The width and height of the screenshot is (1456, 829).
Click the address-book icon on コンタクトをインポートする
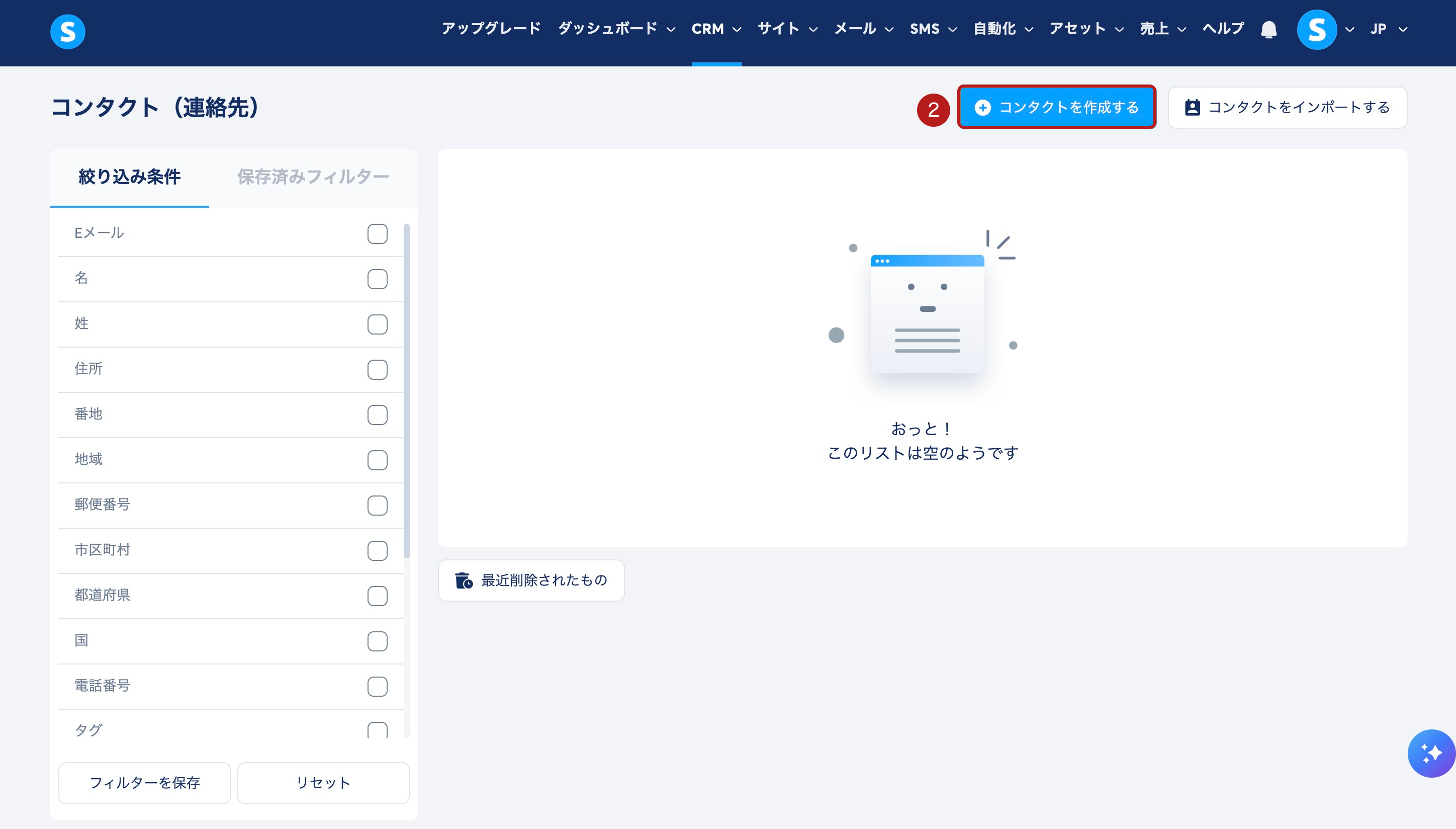pyautogui.click(x=1192, y=108)
